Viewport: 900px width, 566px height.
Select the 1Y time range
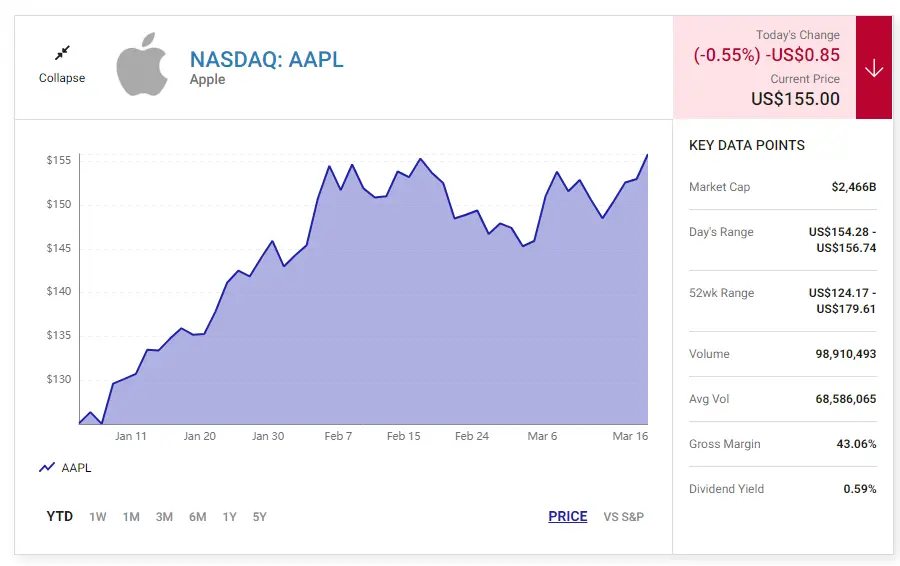[x=230, y=517]
